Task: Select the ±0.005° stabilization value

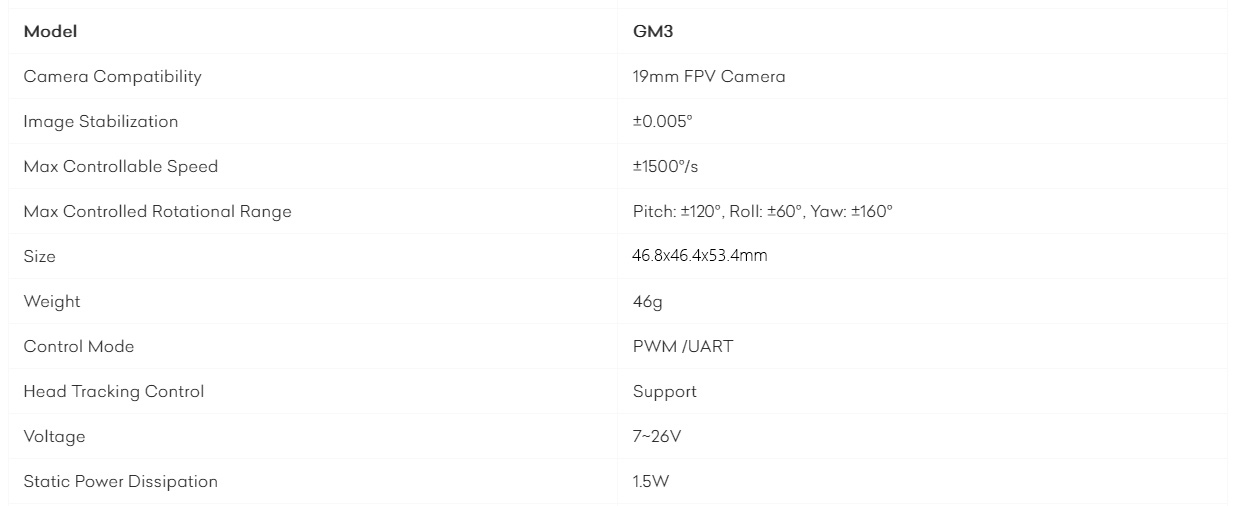Action: [x=663, y=121]
